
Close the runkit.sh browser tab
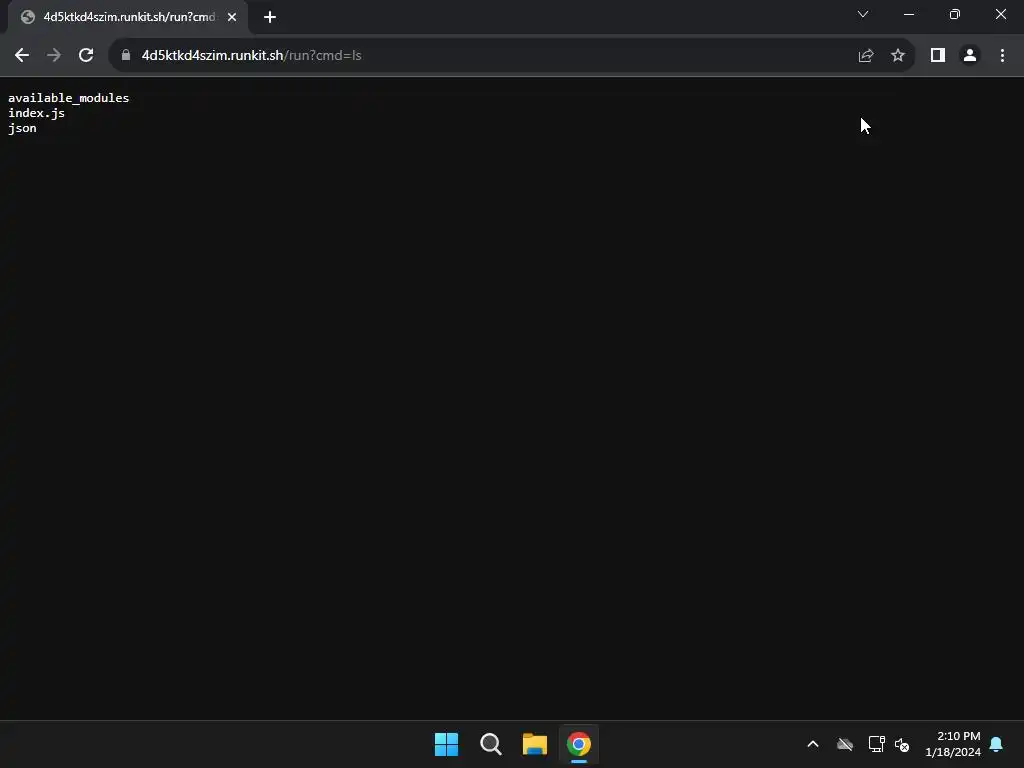tap(232, 17)
